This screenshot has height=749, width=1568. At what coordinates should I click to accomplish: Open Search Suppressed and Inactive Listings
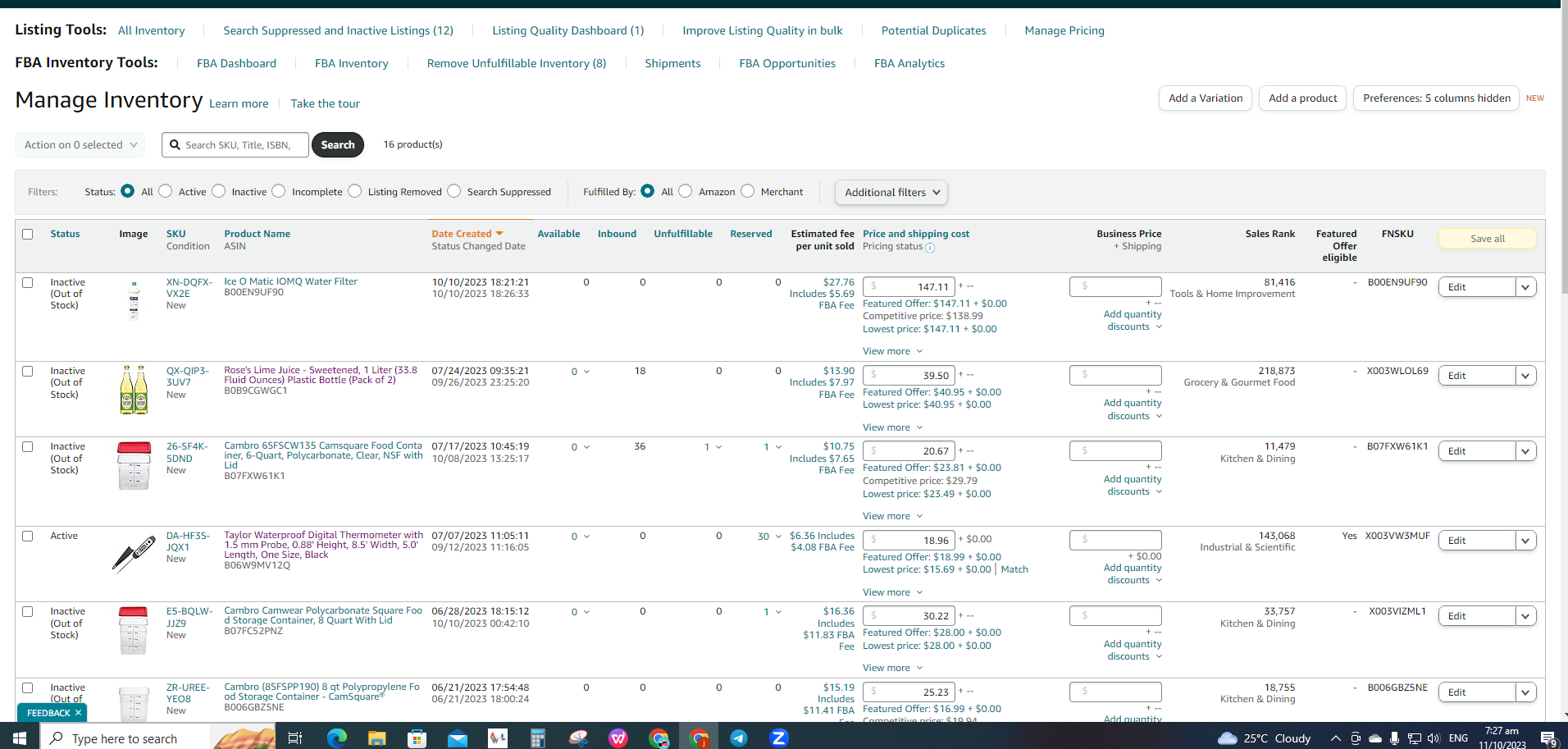339,31
